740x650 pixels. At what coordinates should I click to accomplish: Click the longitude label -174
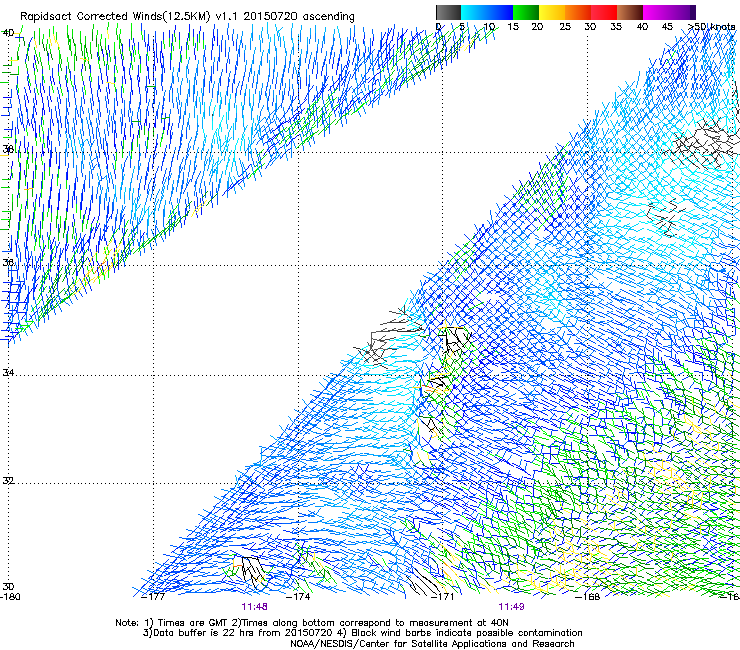tap(298, 597)
